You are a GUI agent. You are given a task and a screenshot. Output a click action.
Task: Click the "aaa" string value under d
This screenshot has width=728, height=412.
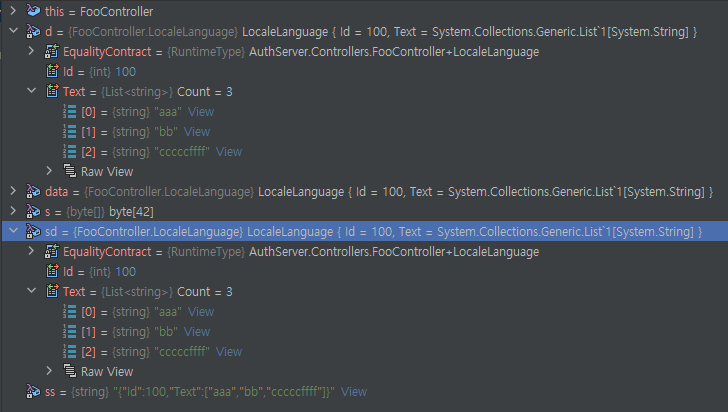(168, 112)
